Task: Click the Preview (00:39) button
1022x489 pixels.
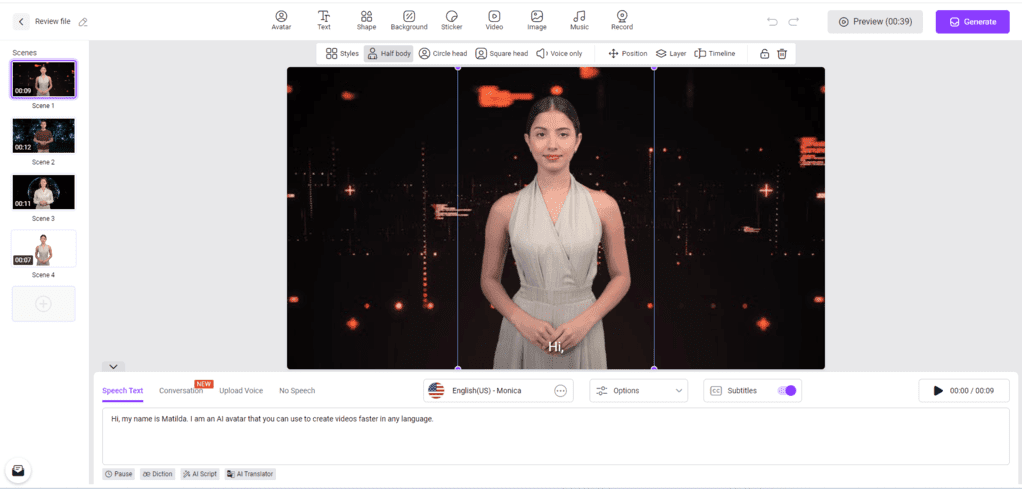Action: [x=875, y=22]
